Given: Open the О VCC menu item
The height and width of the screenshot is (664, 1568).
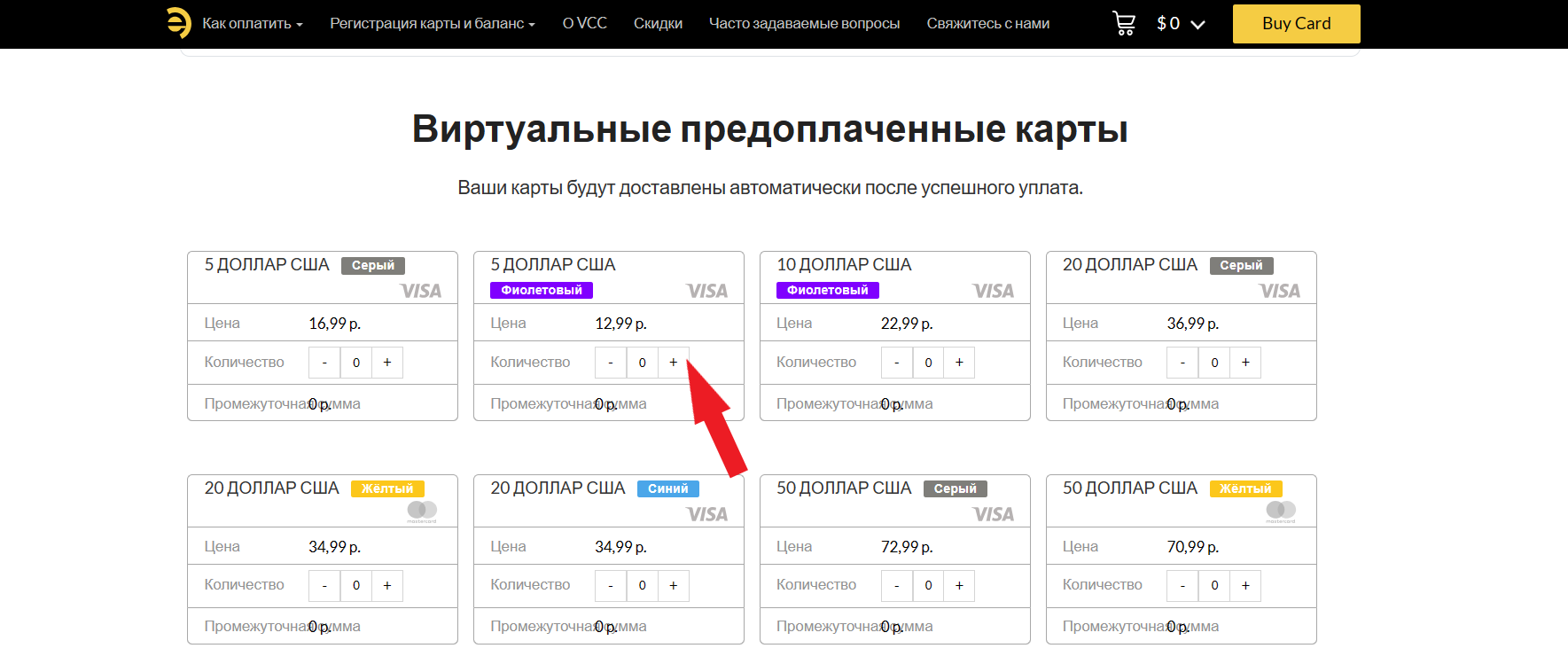Looking at the screenshot, I should pos(584,24).
